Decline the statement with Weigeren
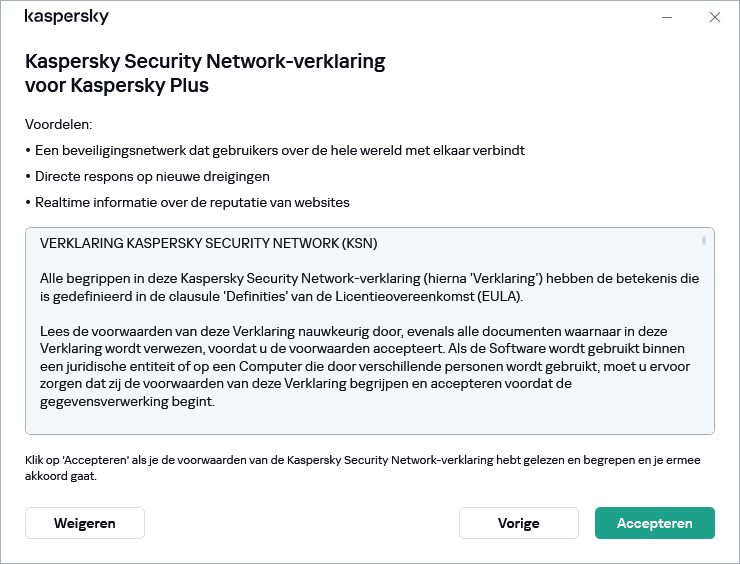Image resolution: width=740 pixels, height=564 pixels. click(x=85, y=523)
